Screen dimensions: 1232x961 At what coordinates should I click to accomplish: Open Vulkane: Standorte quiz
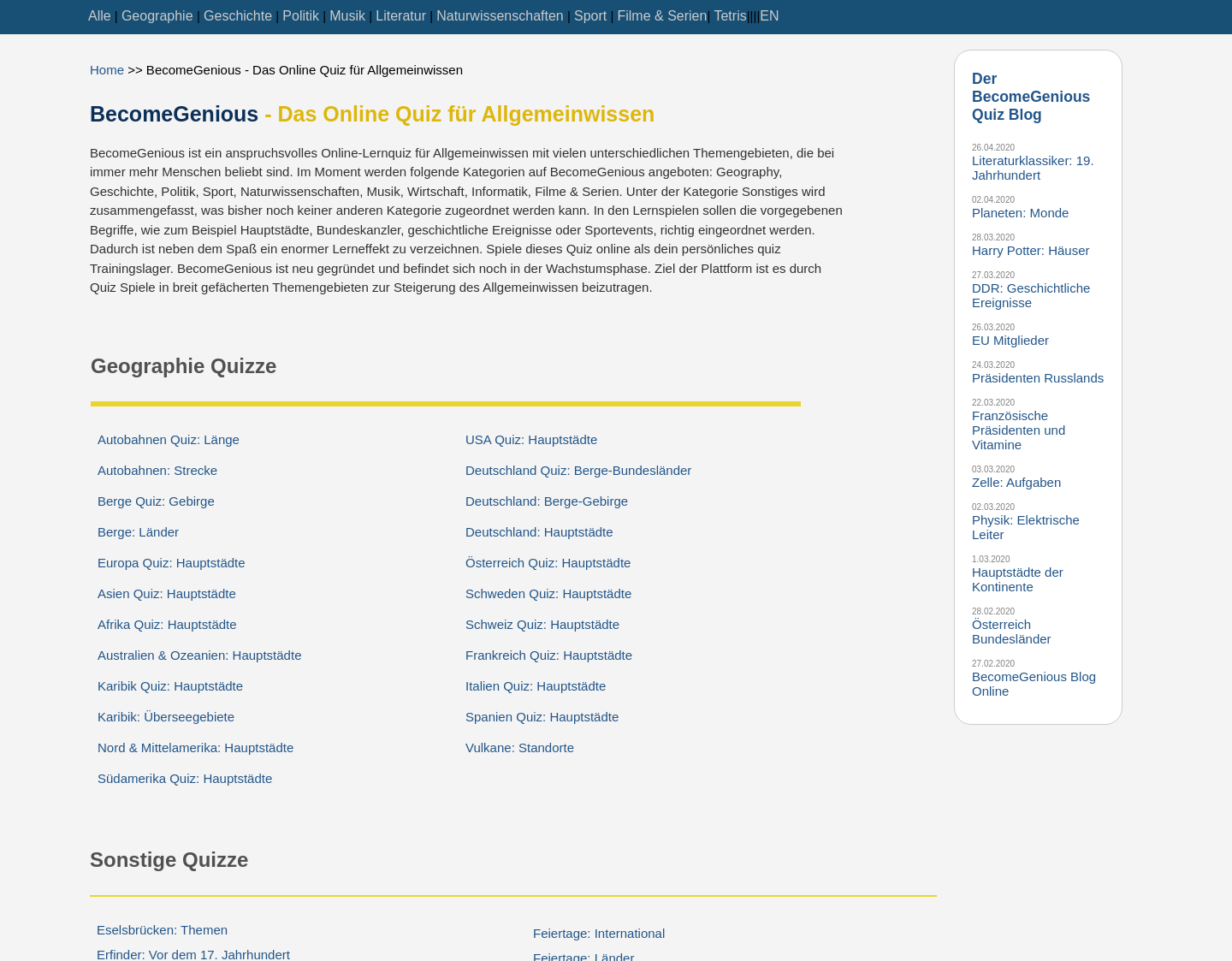coord(519,748)
